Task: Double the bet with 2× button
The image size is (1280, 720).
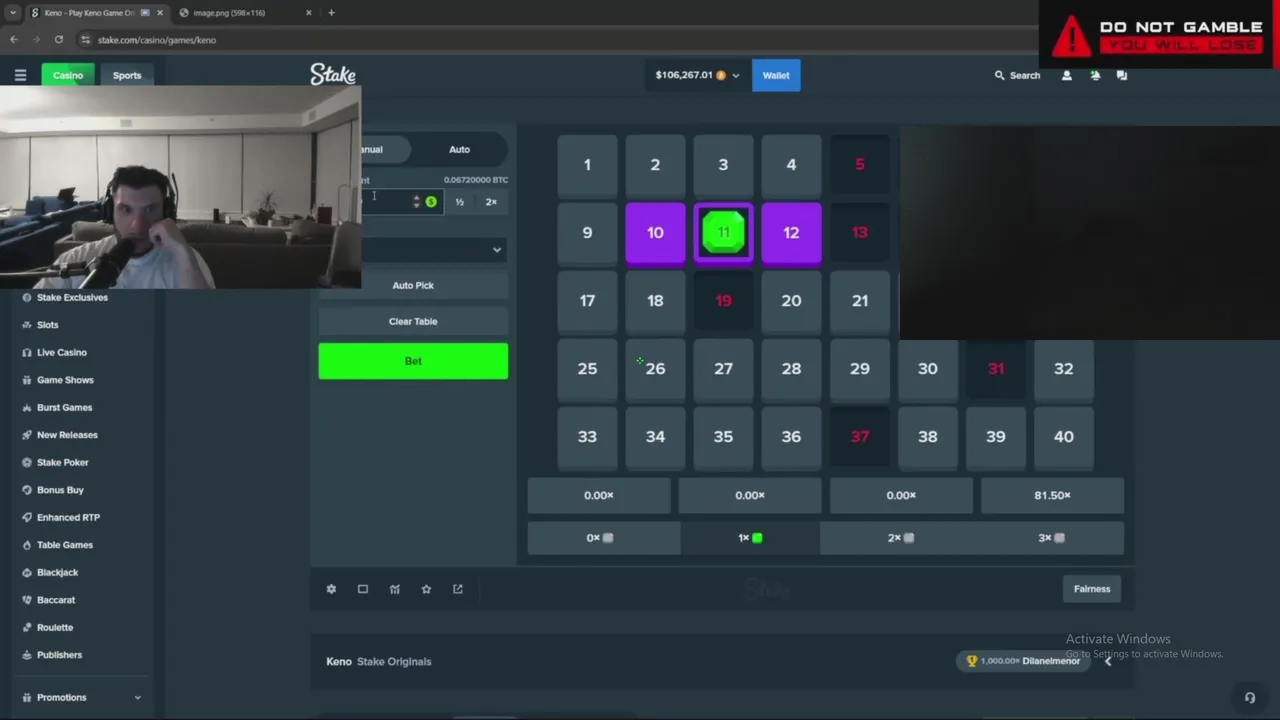Action: point(491,202)
